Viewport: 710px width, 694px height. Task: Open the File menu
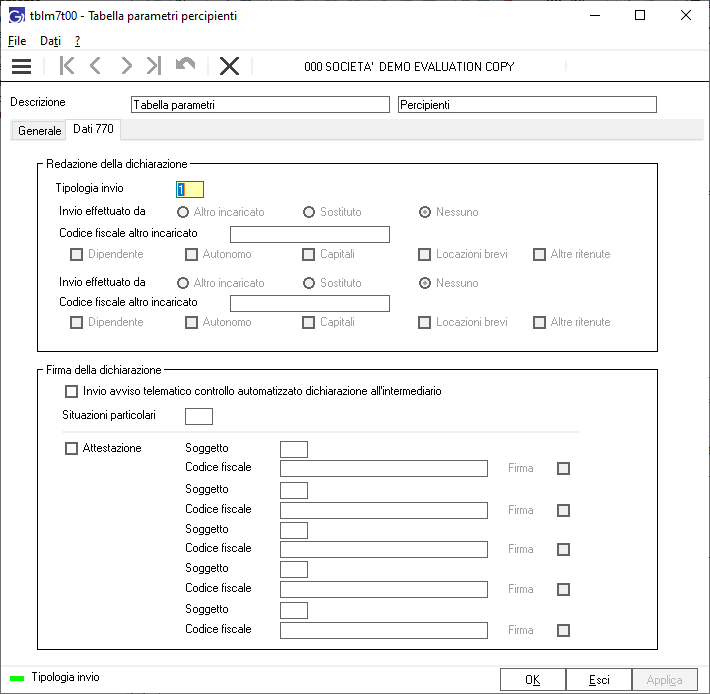(x=17, y=41)
